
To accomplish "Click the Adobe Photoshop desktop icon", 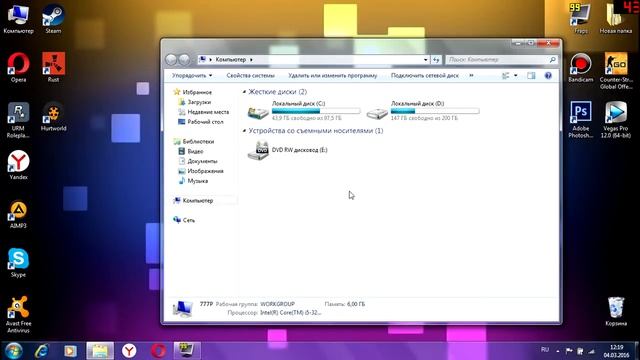I will tap(580, 120).
